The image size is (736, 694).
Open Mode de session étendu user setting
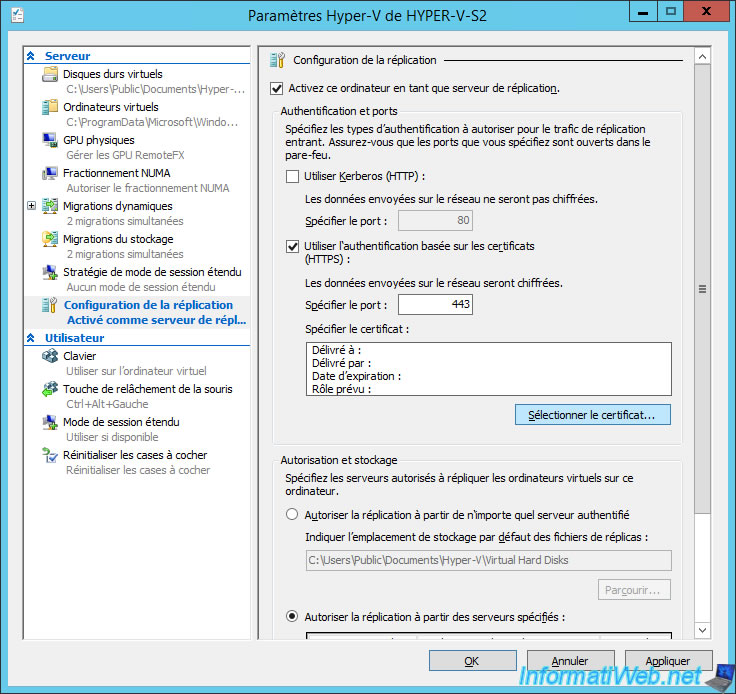coord(121,422)
